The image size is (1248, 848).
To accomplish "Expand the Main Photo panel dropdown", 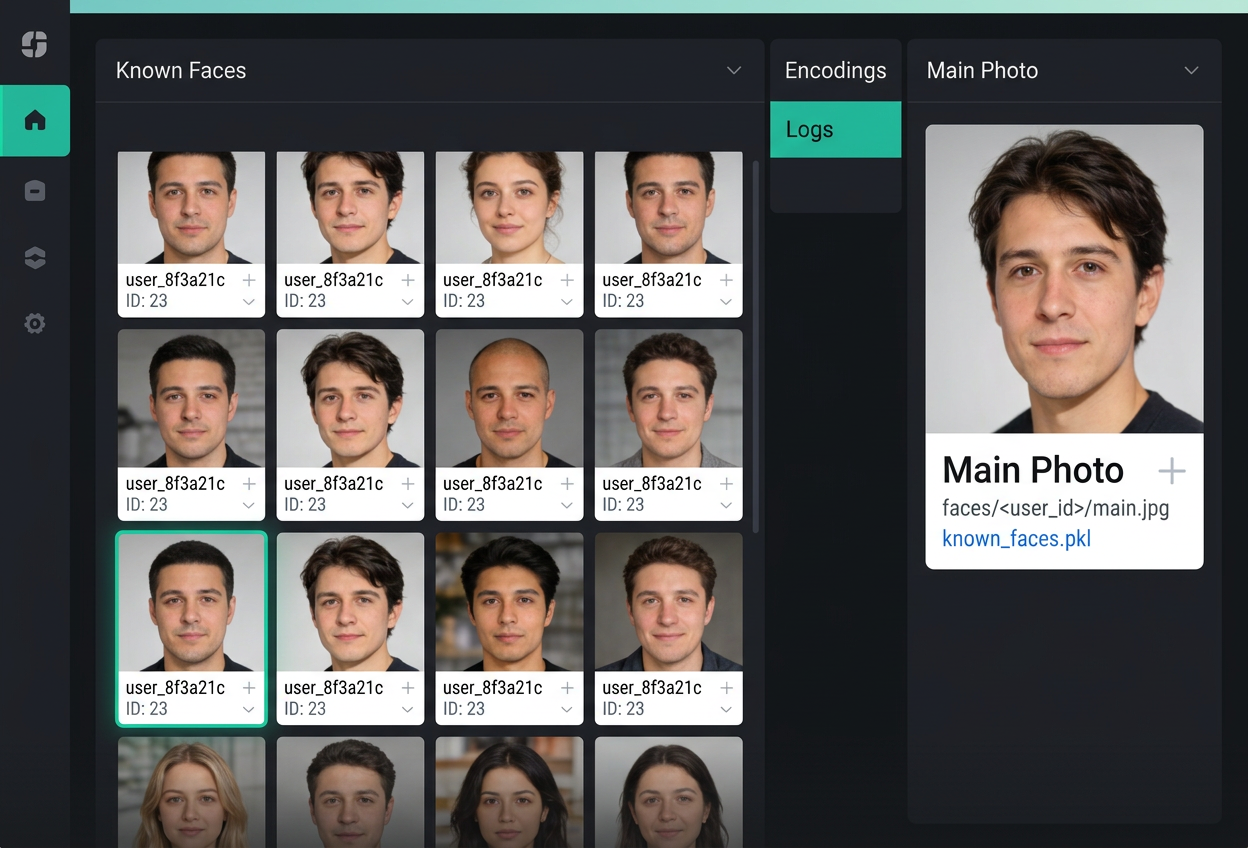I will [x=1191, y=70].
